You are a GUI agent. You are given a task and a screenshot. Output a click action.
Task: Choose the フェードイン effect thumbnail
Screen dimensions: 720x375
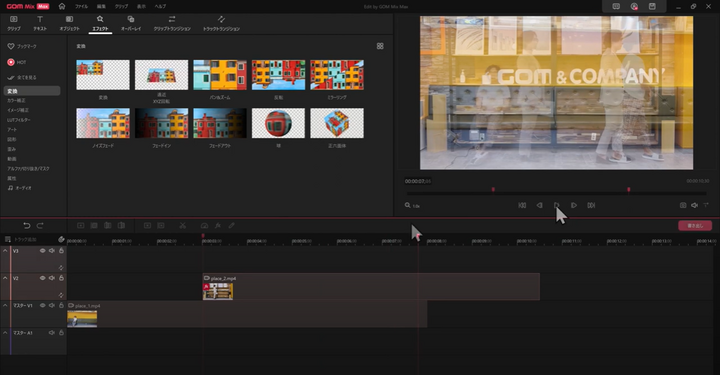point(161,123)
